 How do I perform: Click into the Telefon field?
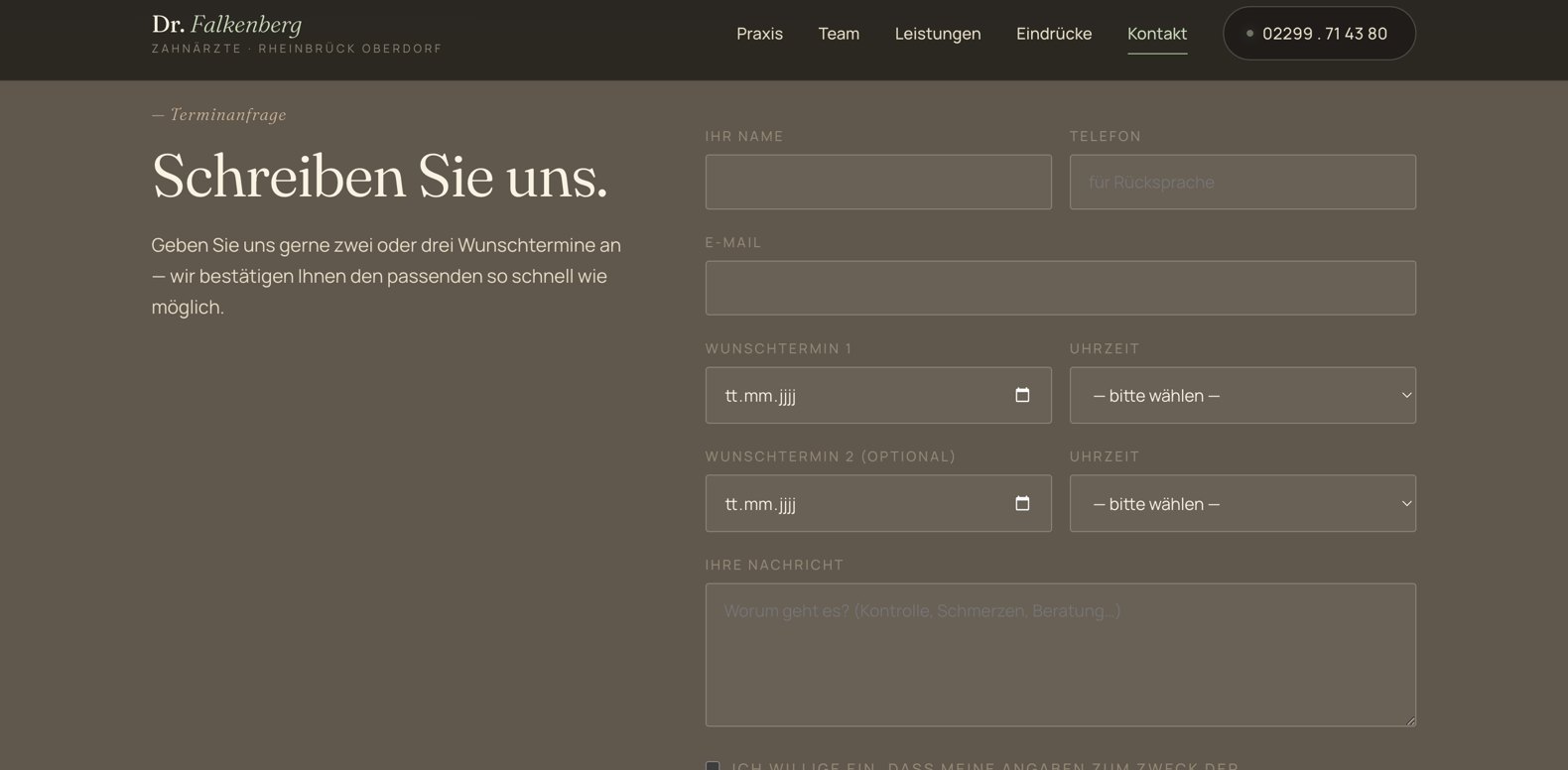[1242, 182]
